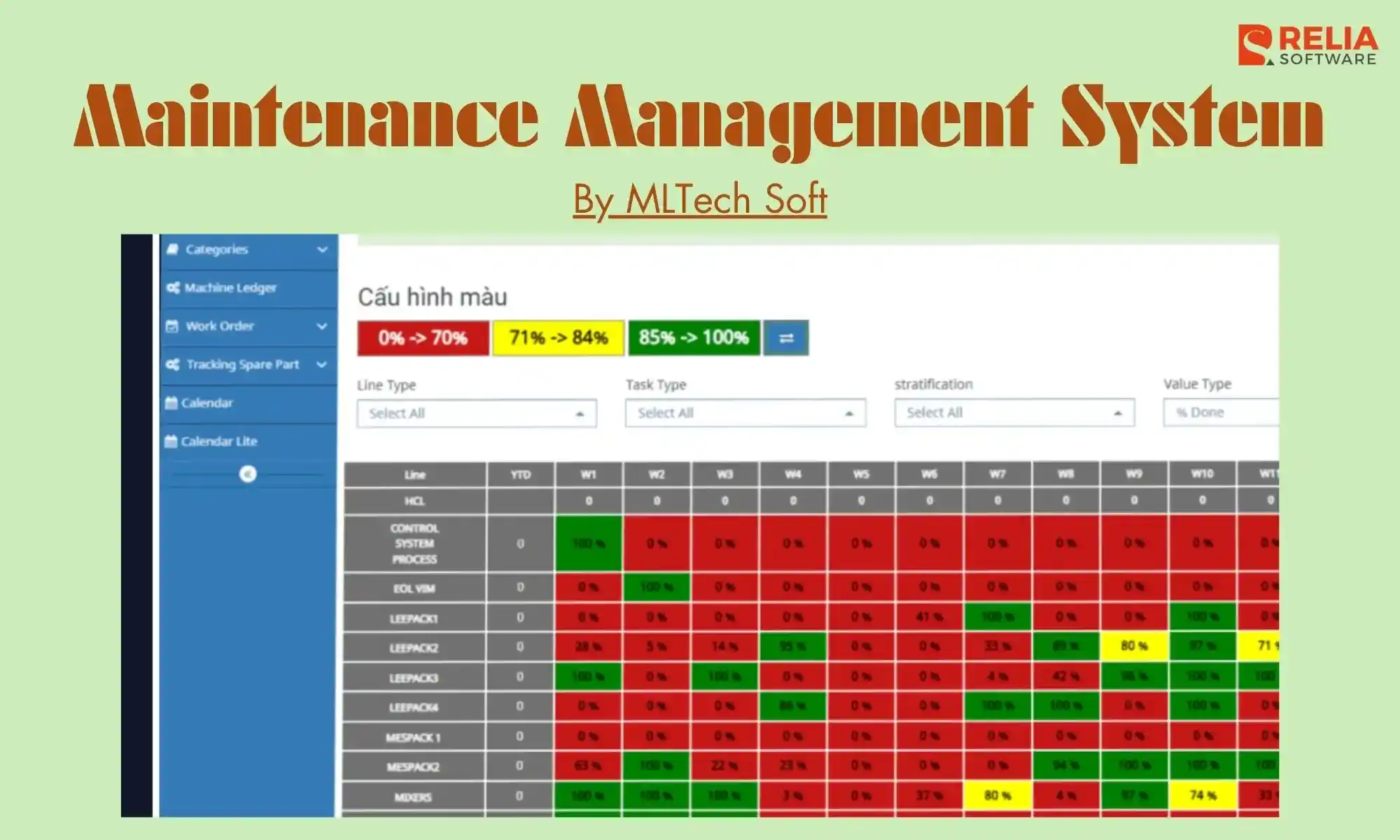Viewport: 1400px width, 840px height.
Task: Select the MIXERS row label
Action: pos(414,797)
